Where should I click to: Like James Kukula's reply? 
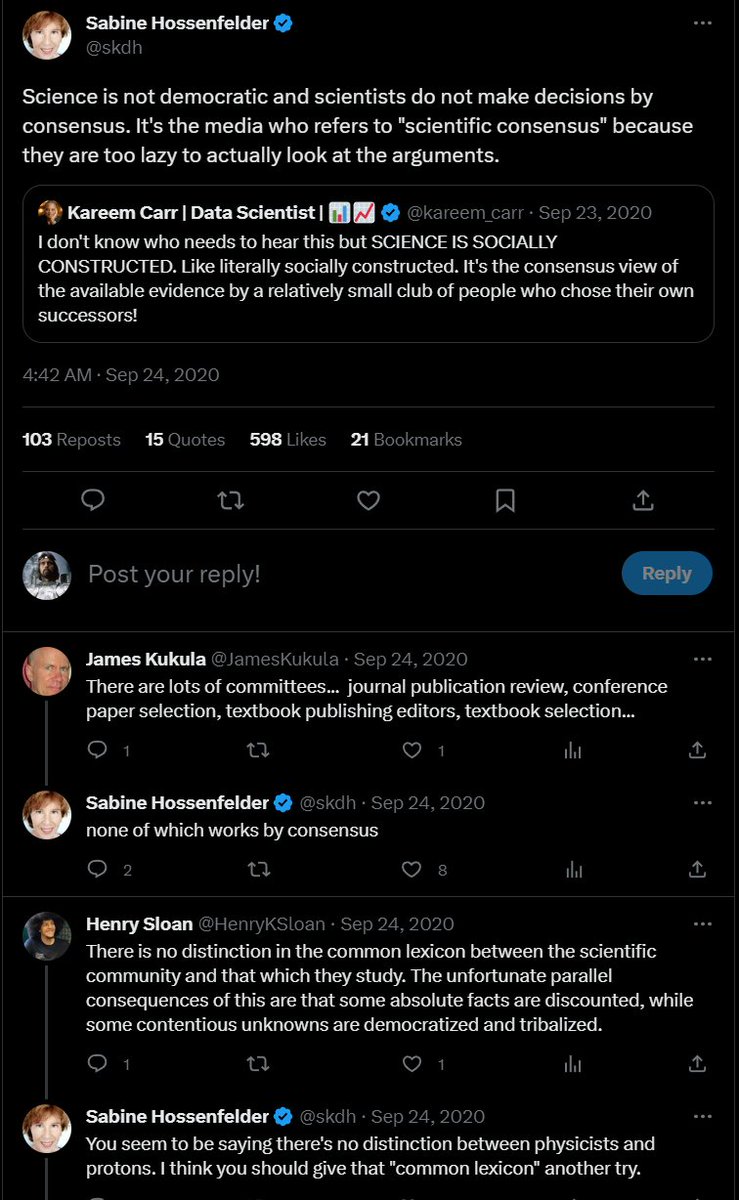(x=411, y=750)
